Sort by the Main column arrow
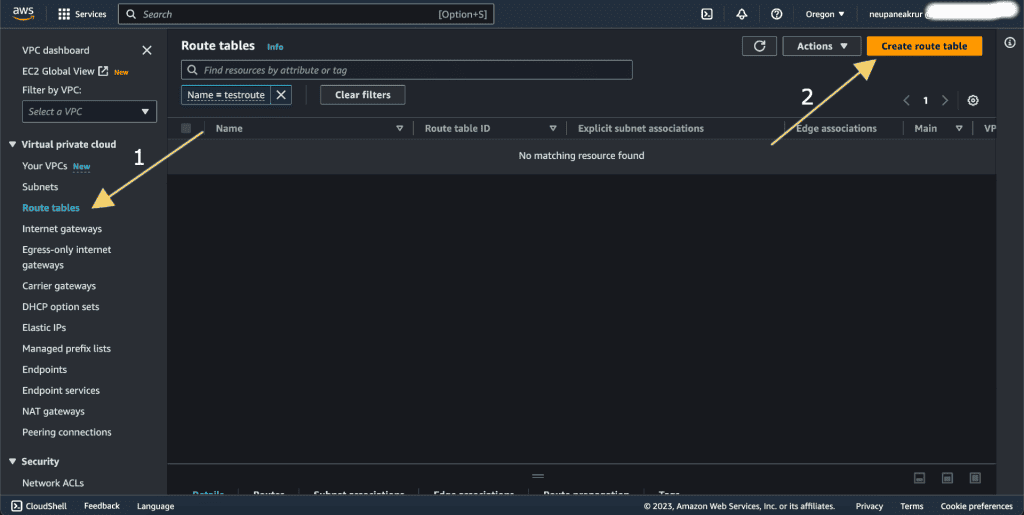Viewport: 1024px width, 515px height. coord(959,129)
